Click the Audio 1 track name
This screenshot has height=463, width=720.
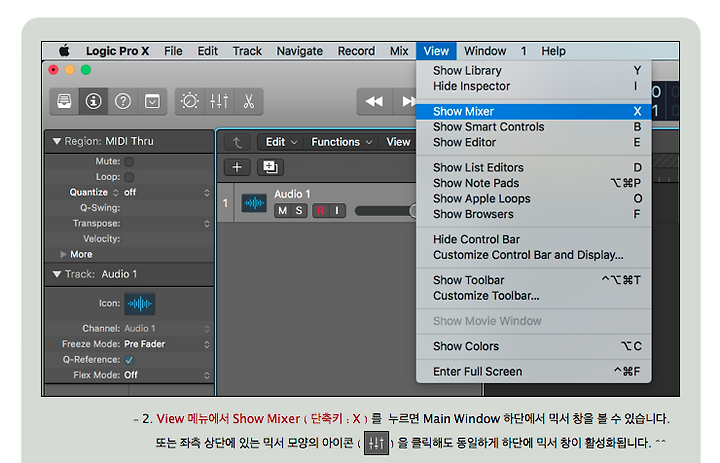(x=292, y=194)
